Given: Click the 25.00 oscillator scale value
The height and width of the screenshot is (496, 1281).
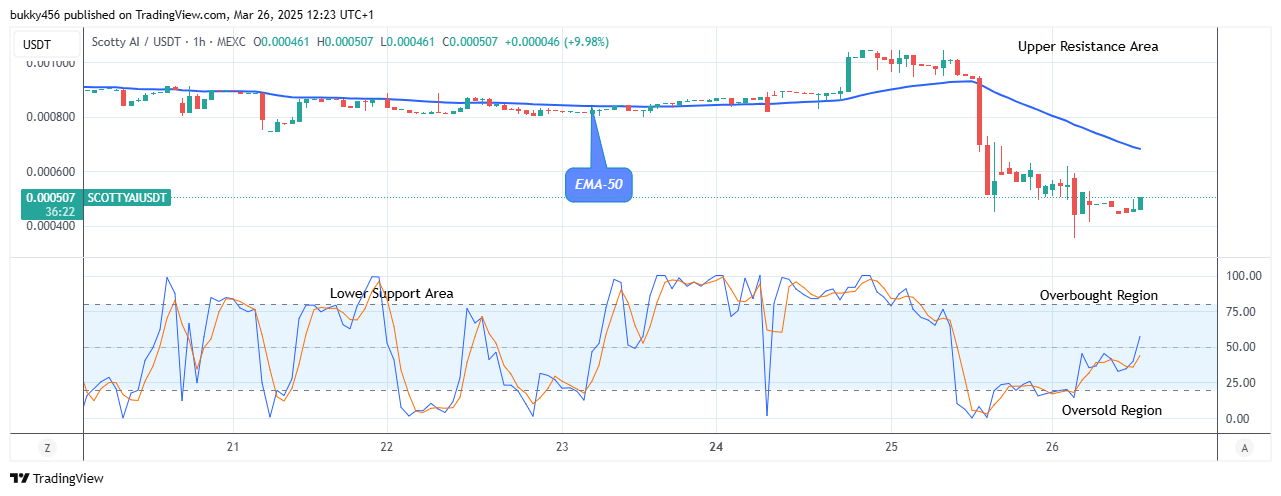Looking at the screenshot, I should (1243, 382).
